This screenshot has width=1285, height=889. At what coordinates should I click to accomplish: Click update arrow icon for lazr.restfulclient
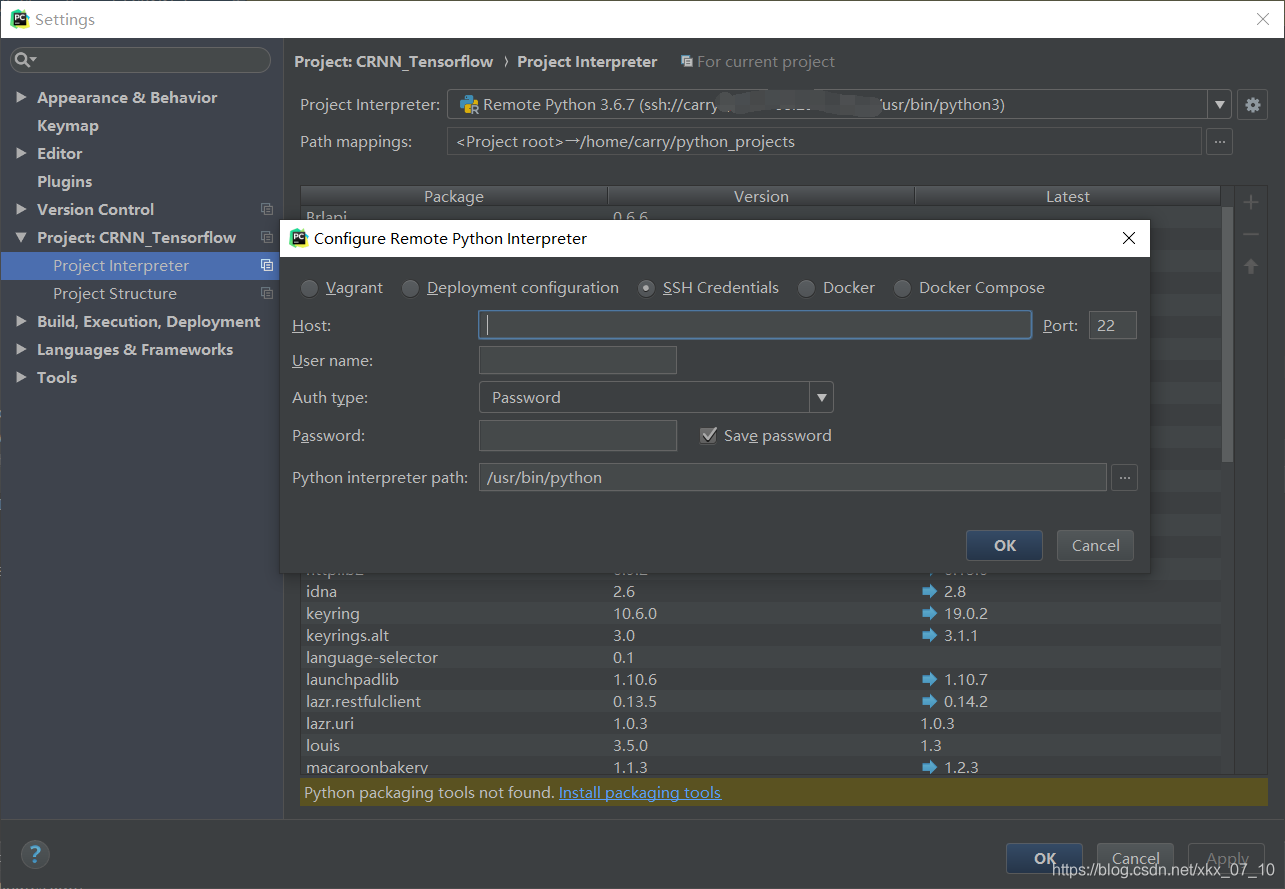click(930, 701)
